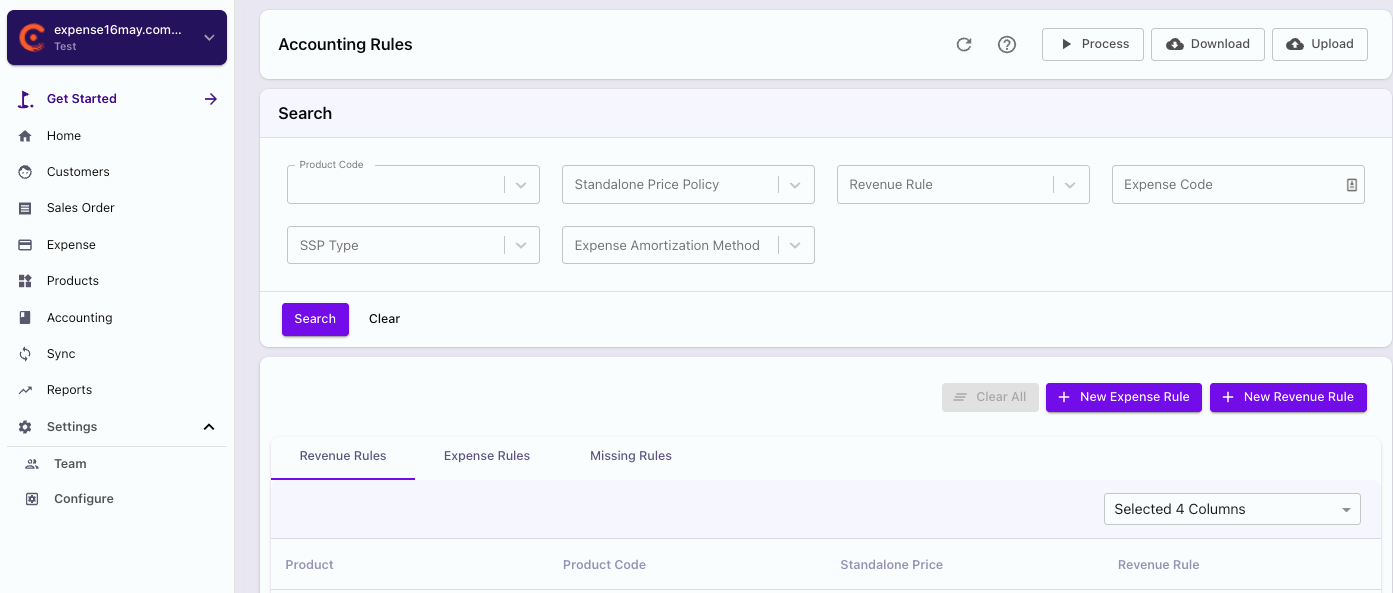Open the Configure item under Settings
The image size is (1393, 593).
pyautogui.click(x=83, y=499)
